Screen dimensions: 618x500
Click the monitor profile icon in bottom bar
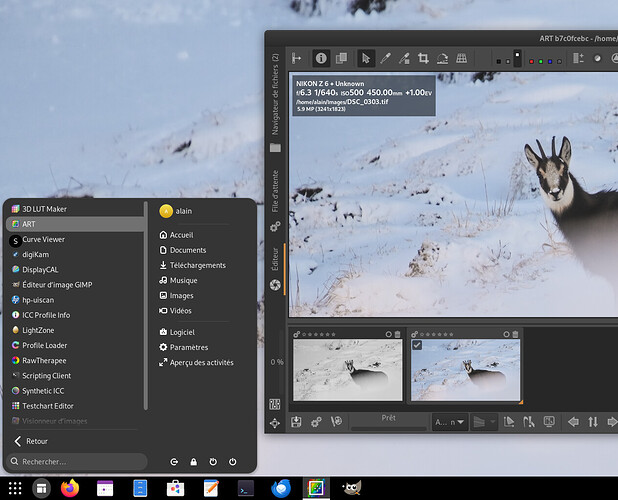point(549,422)
